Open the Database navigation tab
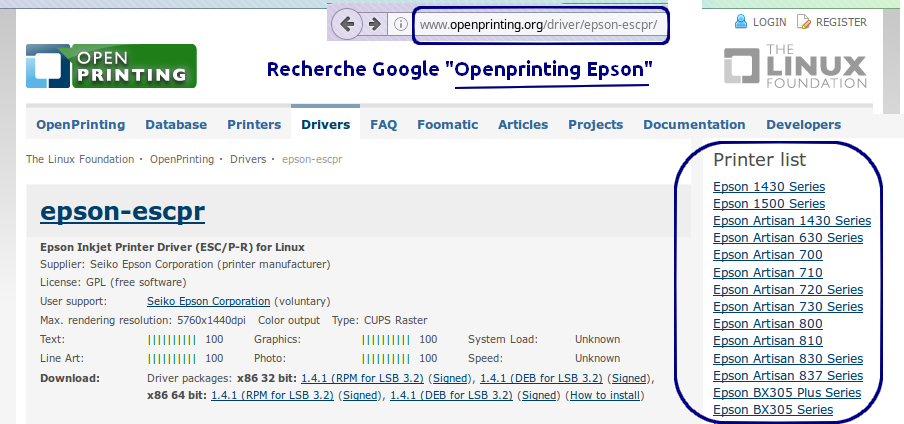 point(176,125)
